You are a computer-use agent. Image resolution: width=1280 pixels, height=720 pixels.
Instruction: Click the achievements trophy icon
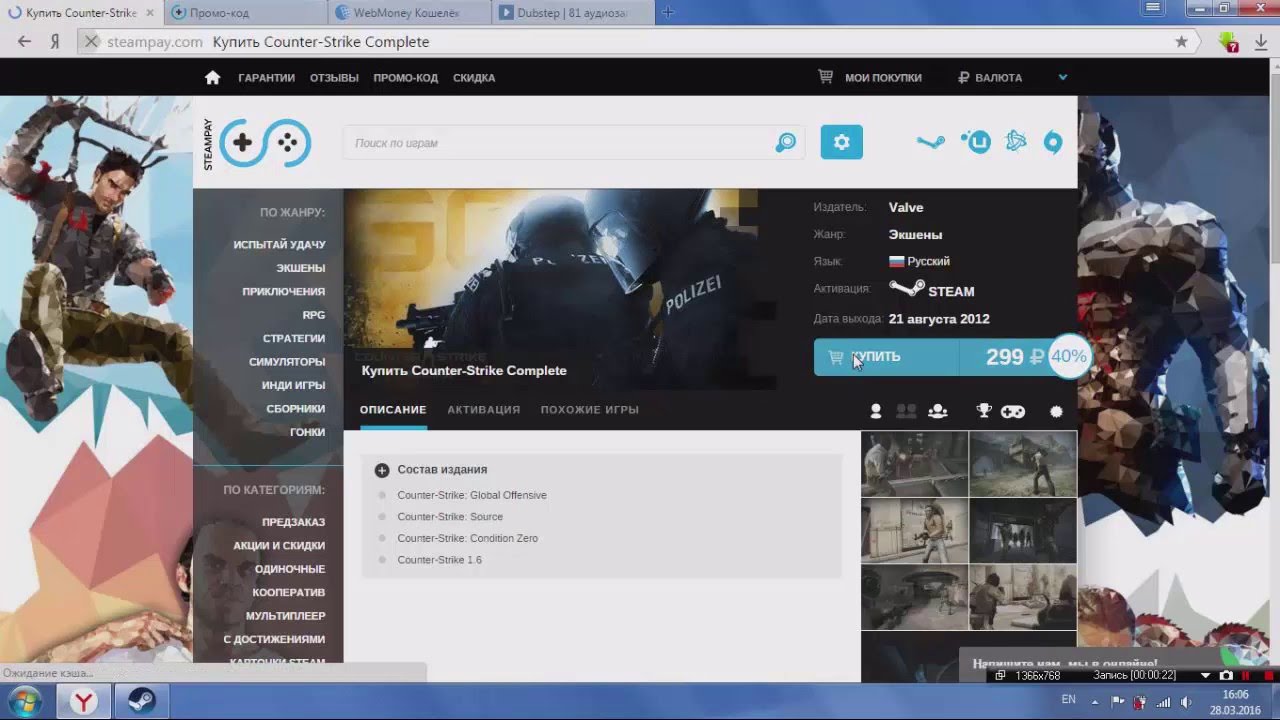tap(984, 411)
